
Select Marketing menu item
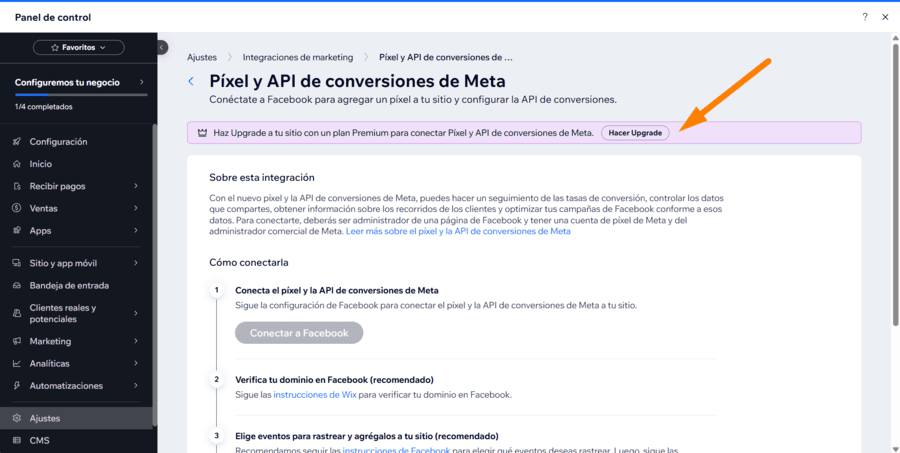click(x=76, y=341)
